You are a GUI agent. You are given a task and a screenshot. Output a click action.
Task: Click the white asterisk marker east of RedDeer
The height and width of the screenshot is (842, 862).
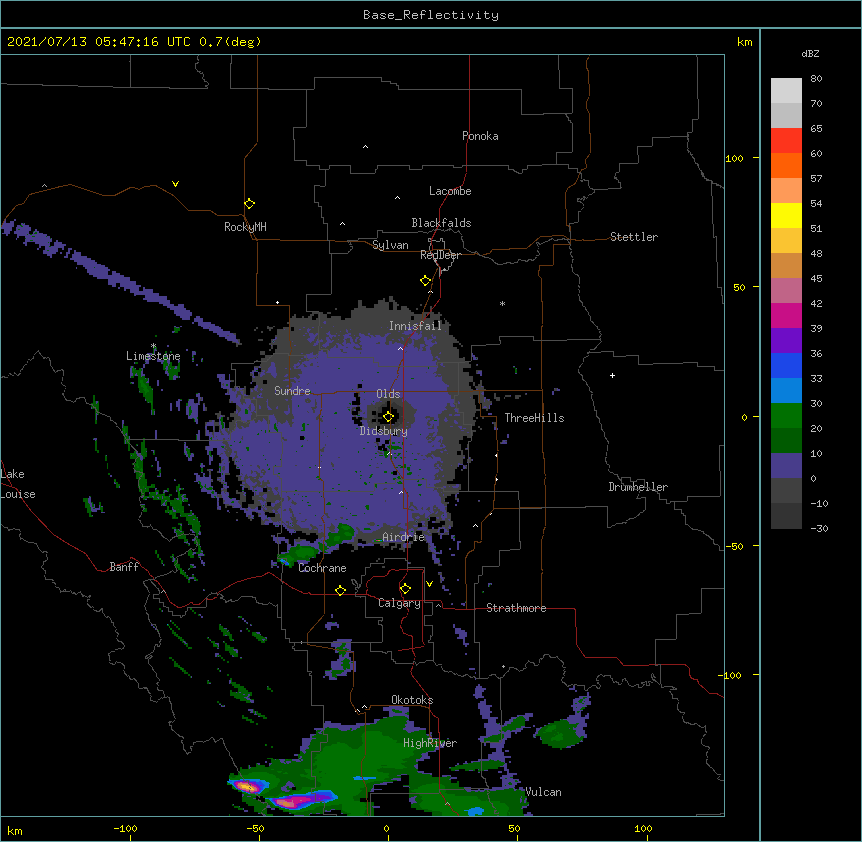tap(502, 303)
